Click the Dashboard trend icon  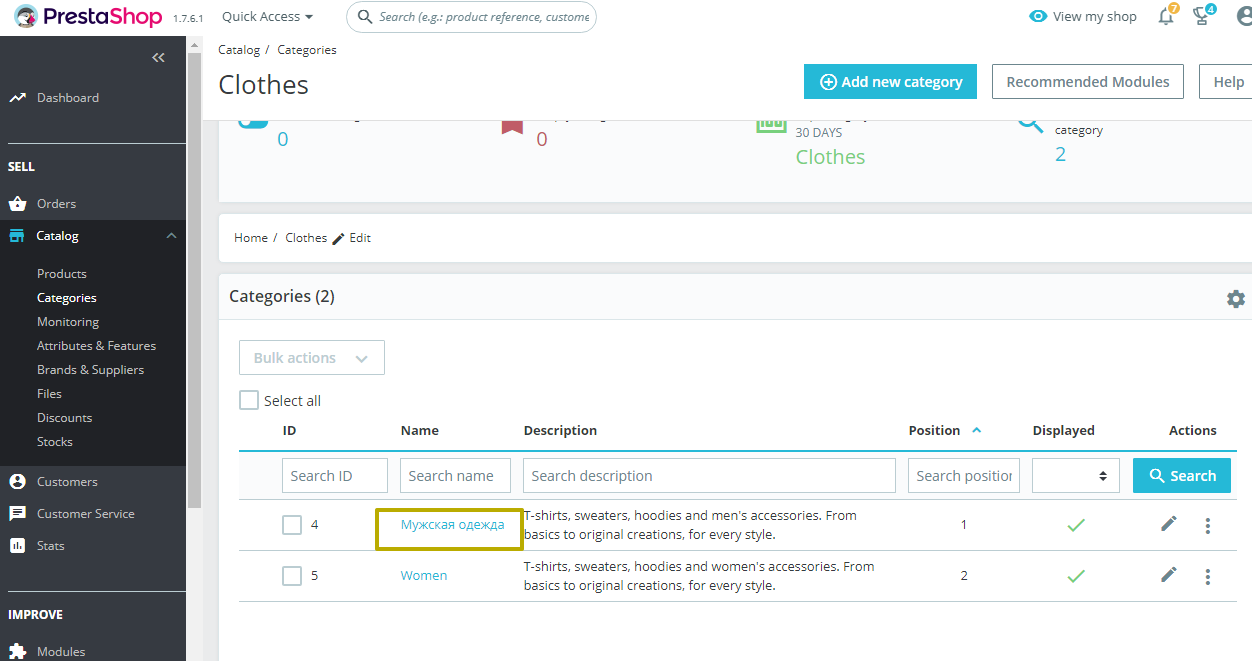[17, 98]
